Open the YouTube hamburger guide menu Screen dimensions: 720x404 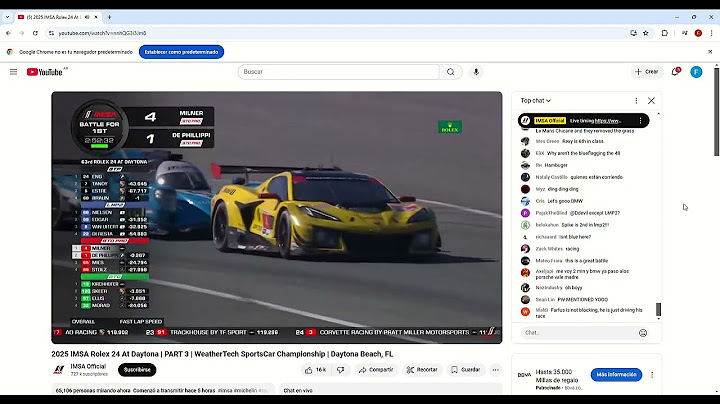pyautogui.click(x=13, y=72)
